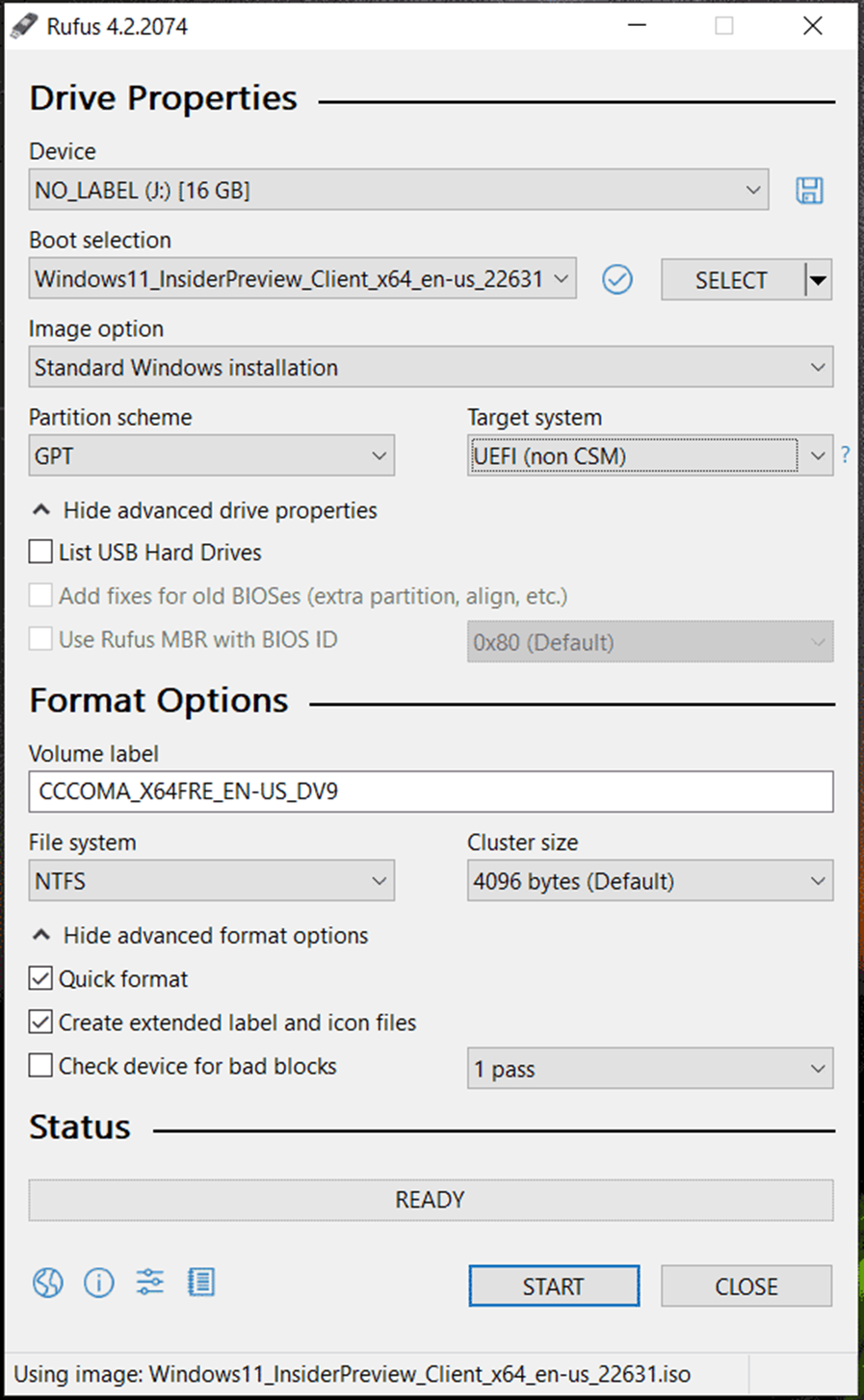Image resolution: width=864 pixels, height=1400 pixels.
Task: Open application settings sliders icon
Action: (x=150, y=1283)
